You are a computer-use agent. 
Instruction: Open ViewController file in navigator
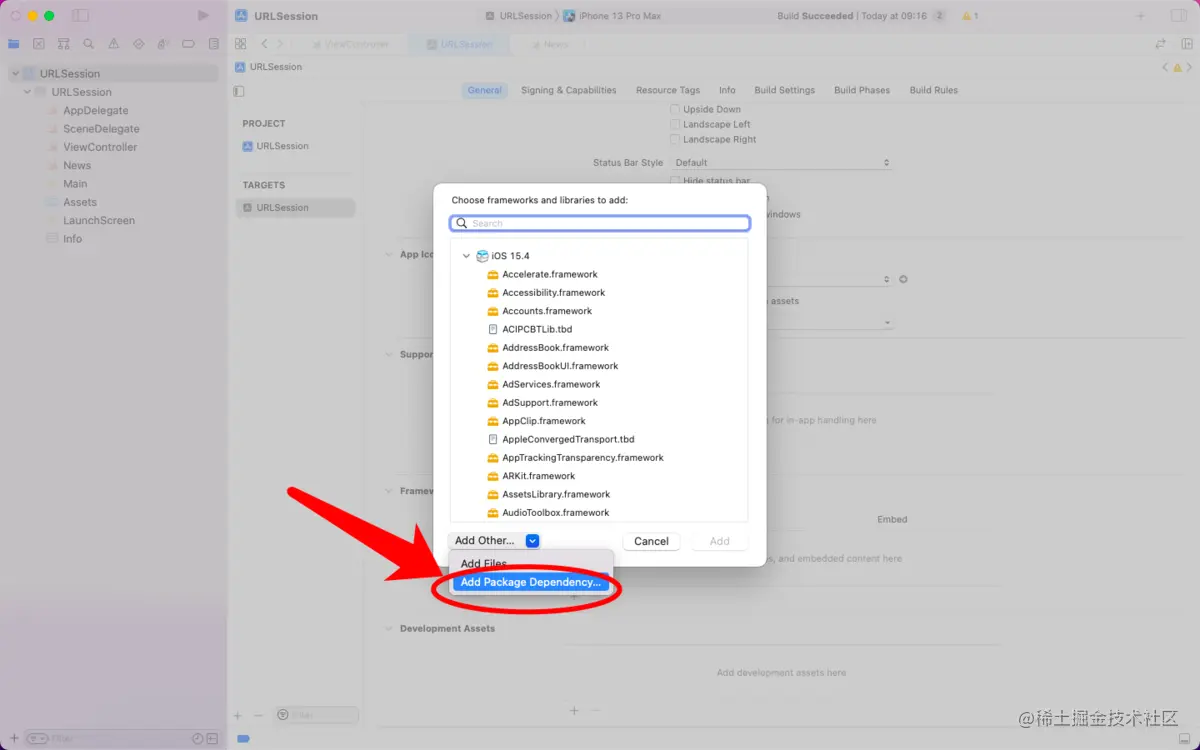pyautogui.click(x=100, y=147)
